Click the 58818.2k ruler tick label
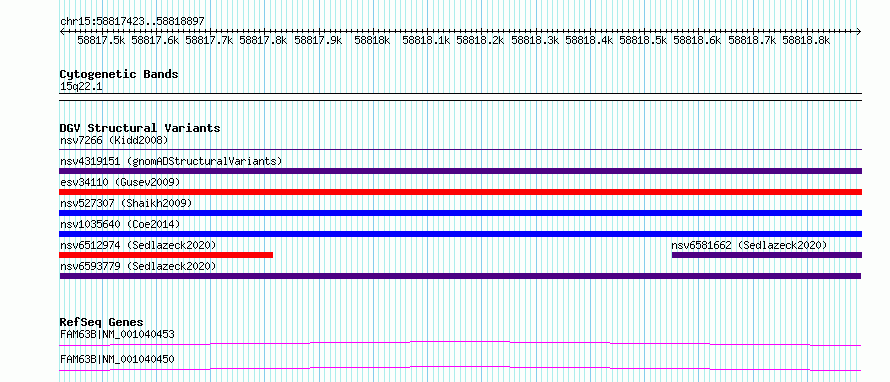Image resolution: width=890 pixels, height=382 pixels. point(480,40)
